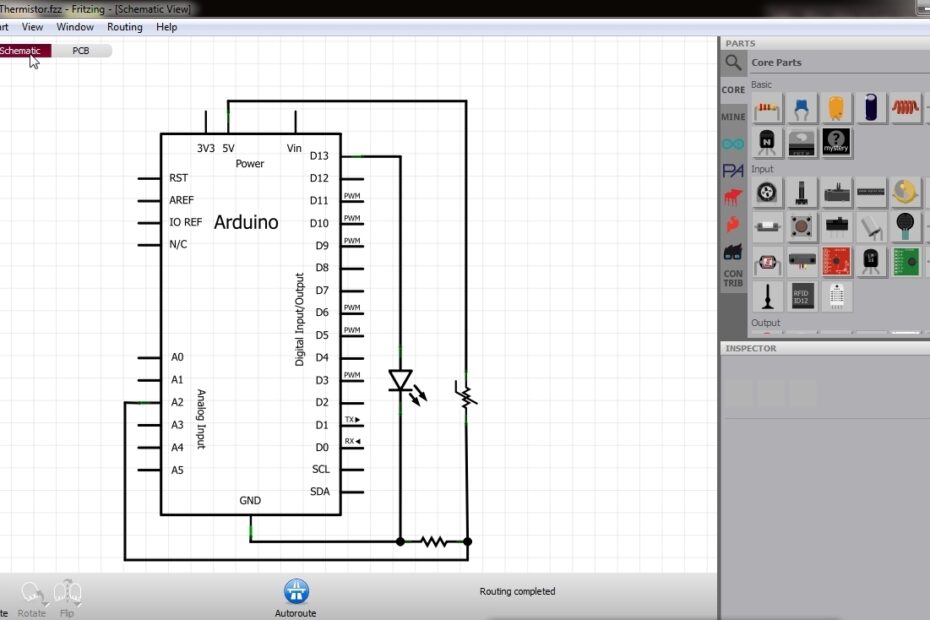Select the RFID ID12 part
Screen dimensions: 930x620
803,296
